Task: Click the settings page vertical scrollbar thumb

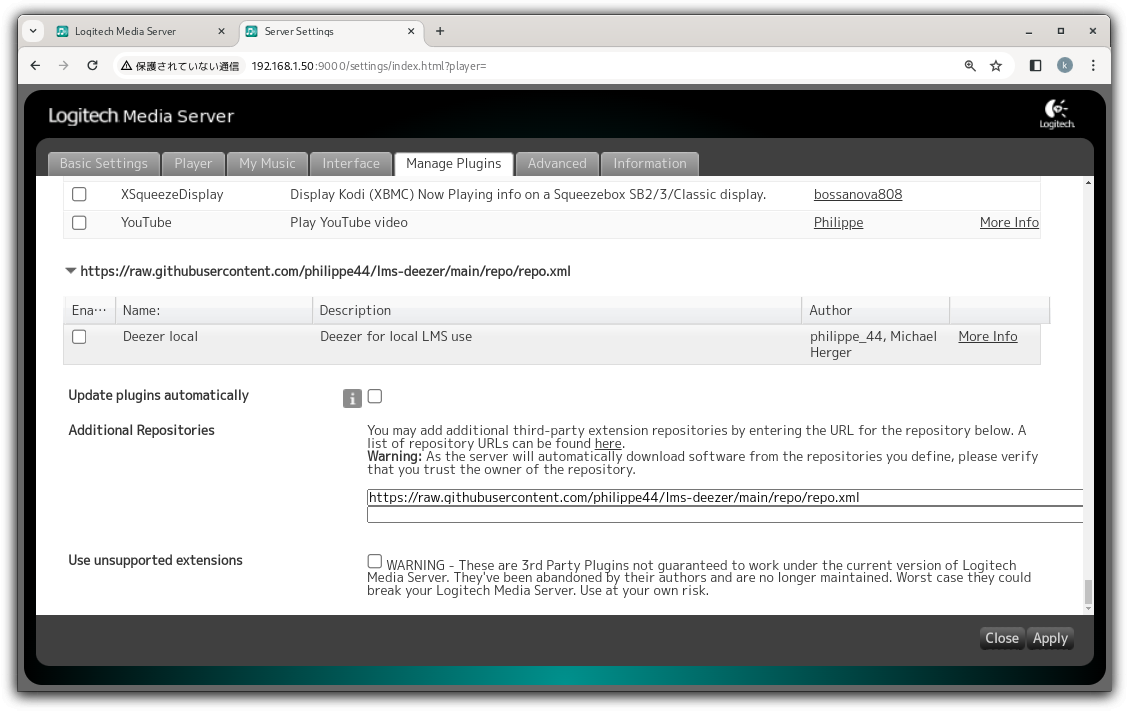Action: [1088, 592]
